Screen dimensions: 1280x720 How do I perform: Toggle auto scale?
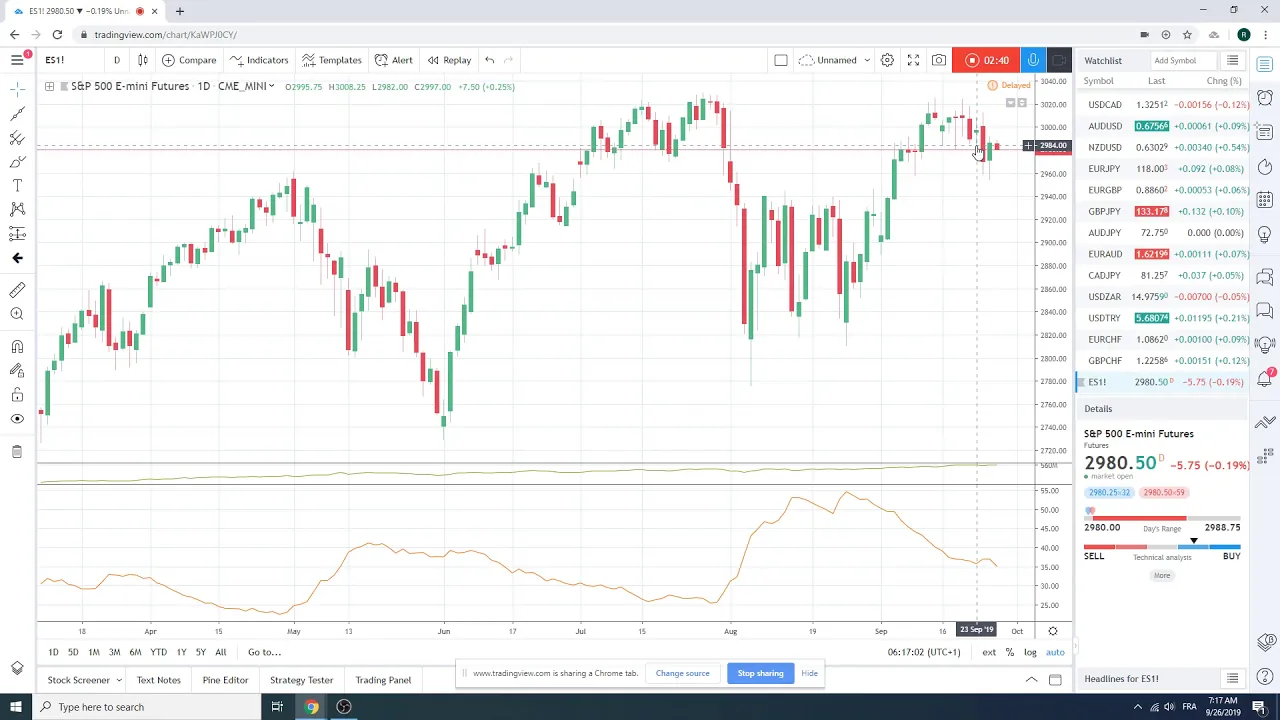[1055, 653]
